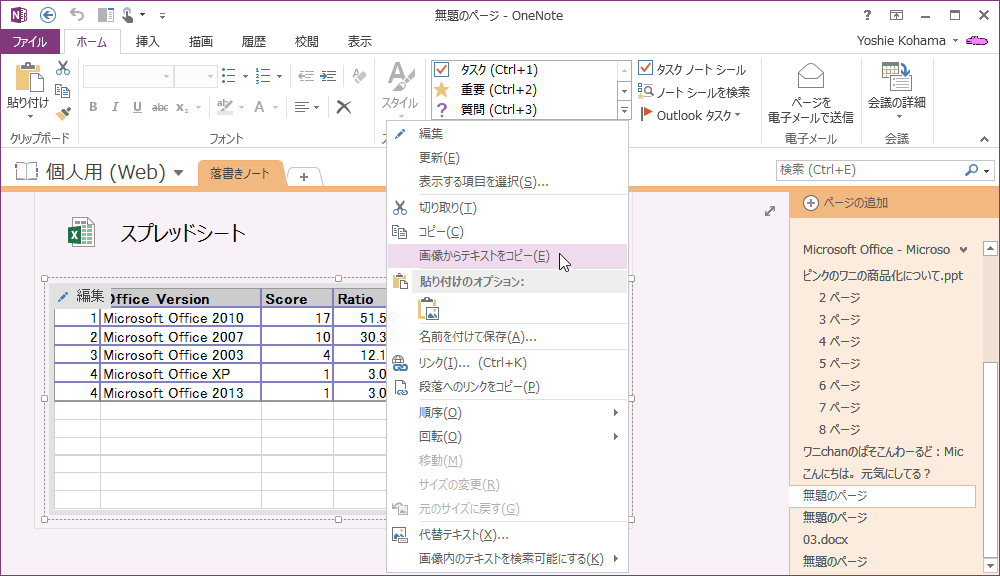The height and width of the screenshot is (576, 1000).
Task: Open Outlook Tasks dropdown
Action: (692, 115)
